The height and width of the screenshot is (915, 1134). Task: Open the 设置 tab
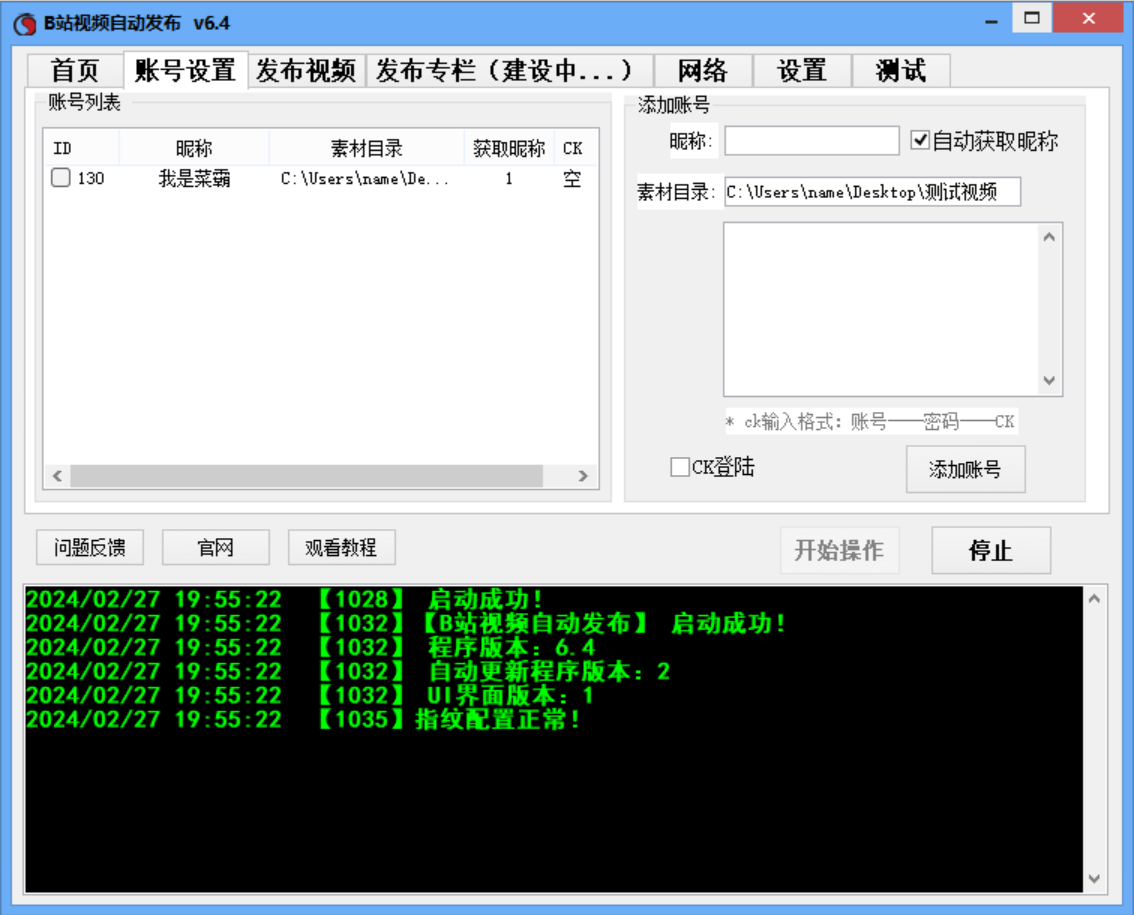point(802,71)
